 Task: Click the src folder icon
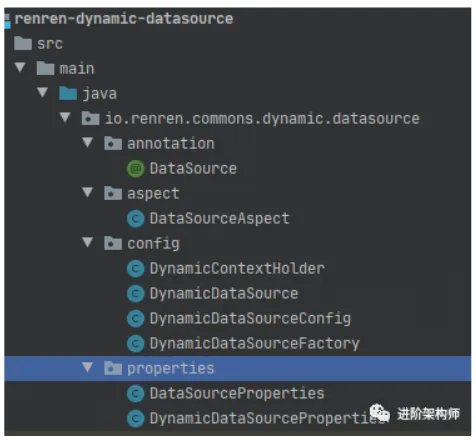(x=23, y=43)
